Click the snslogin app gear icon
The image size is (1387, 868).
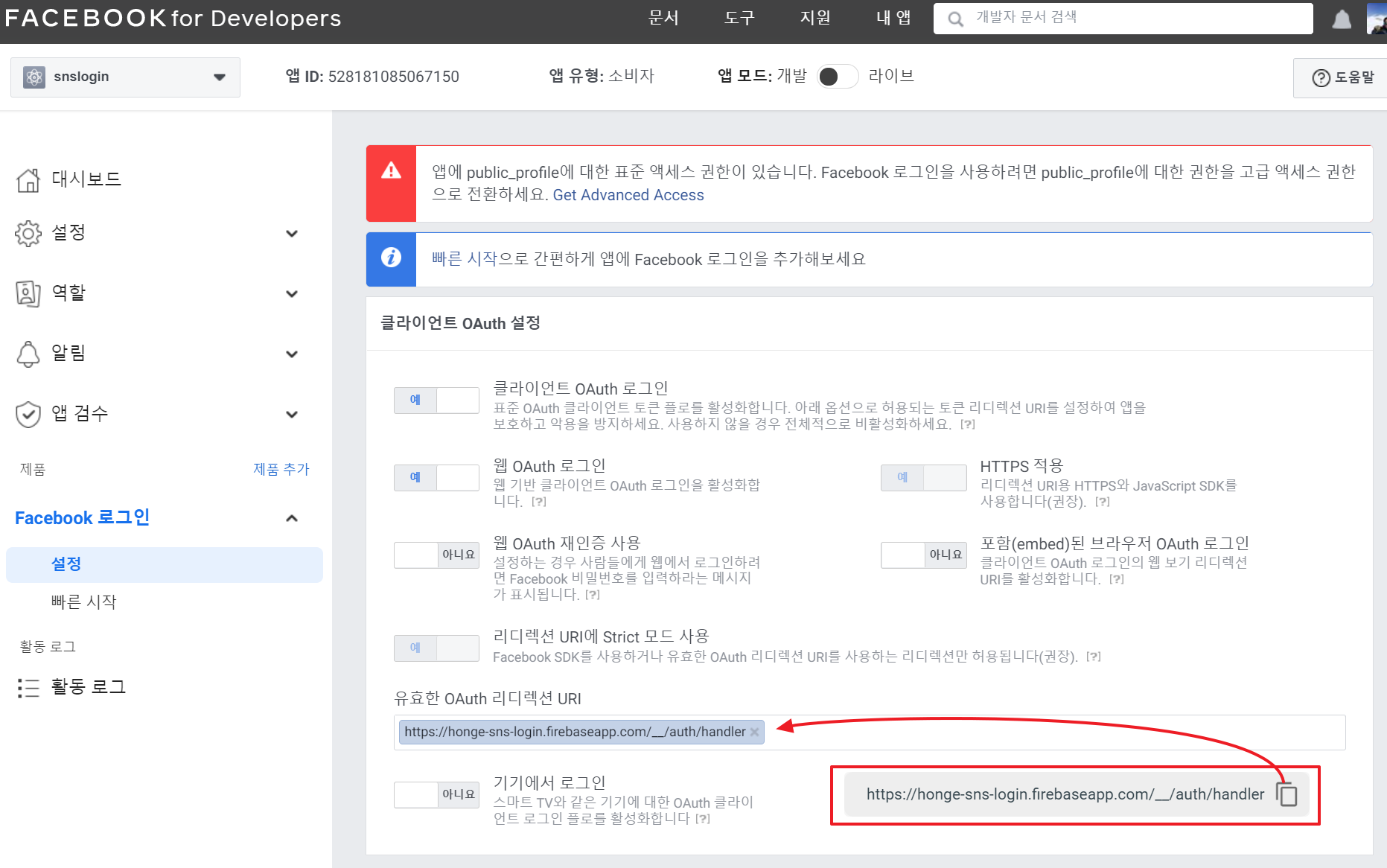point(34,77)
